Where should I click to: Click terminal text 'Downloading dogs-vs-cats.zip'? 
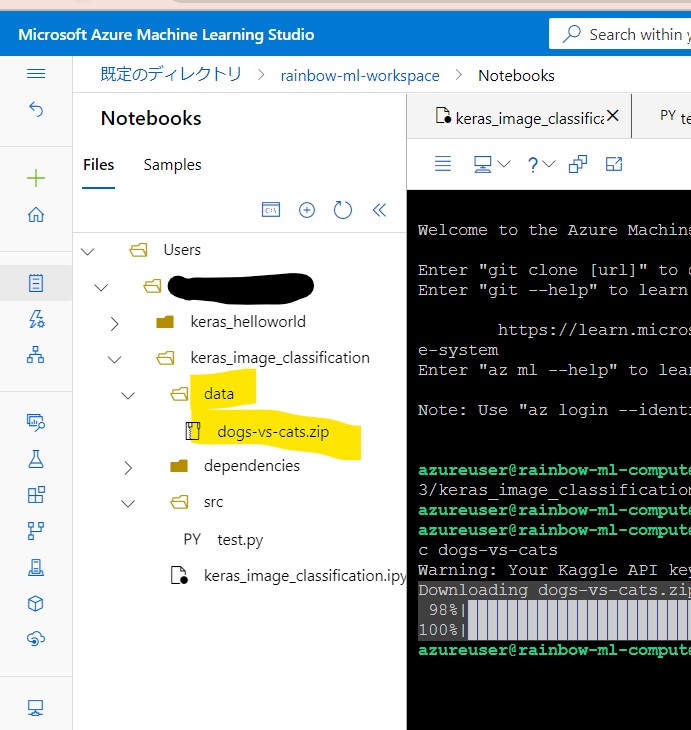tap(554, 590)
